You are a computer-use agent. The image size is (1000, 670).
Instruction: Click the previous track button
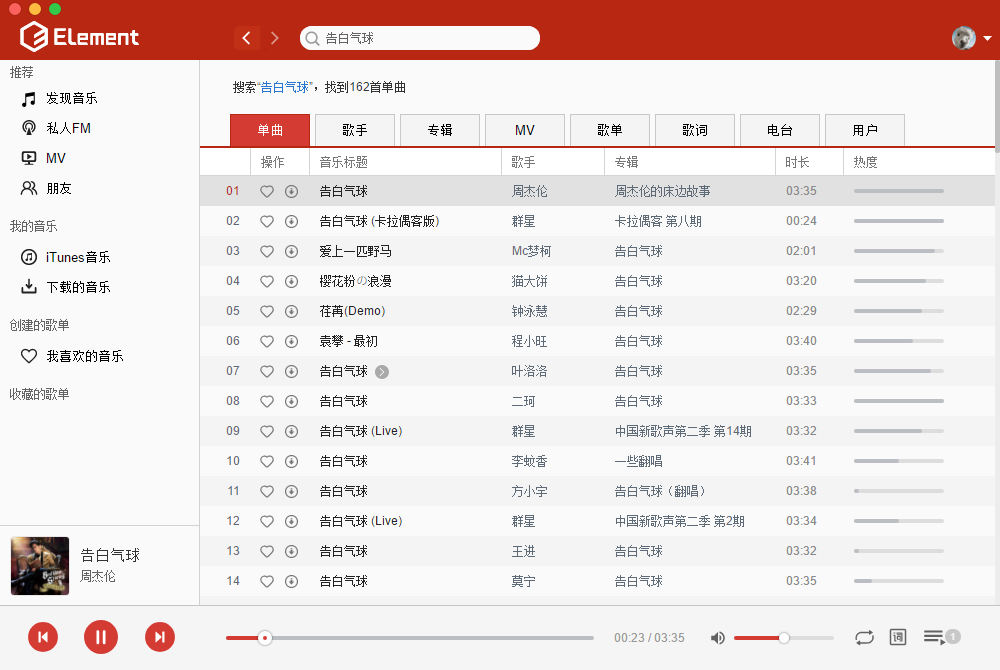click(43, 637)
